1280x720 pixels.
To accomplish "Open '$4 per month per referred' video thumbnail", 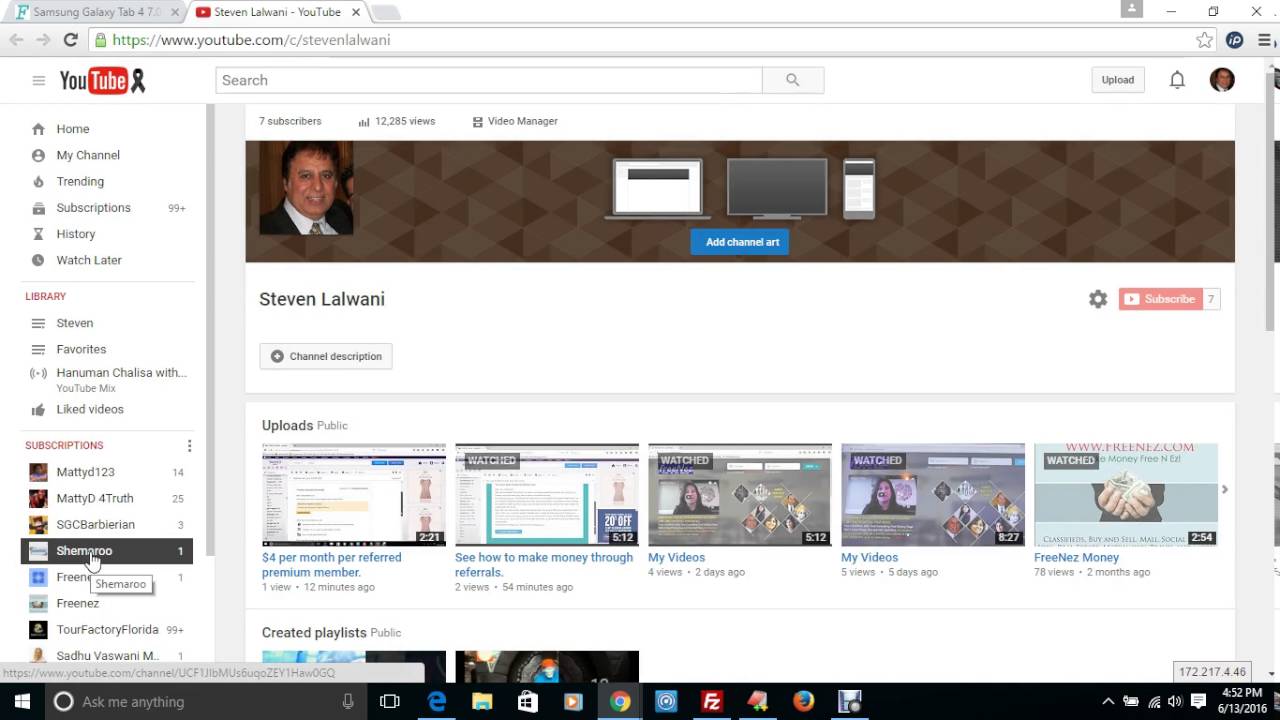I will 354,495.
